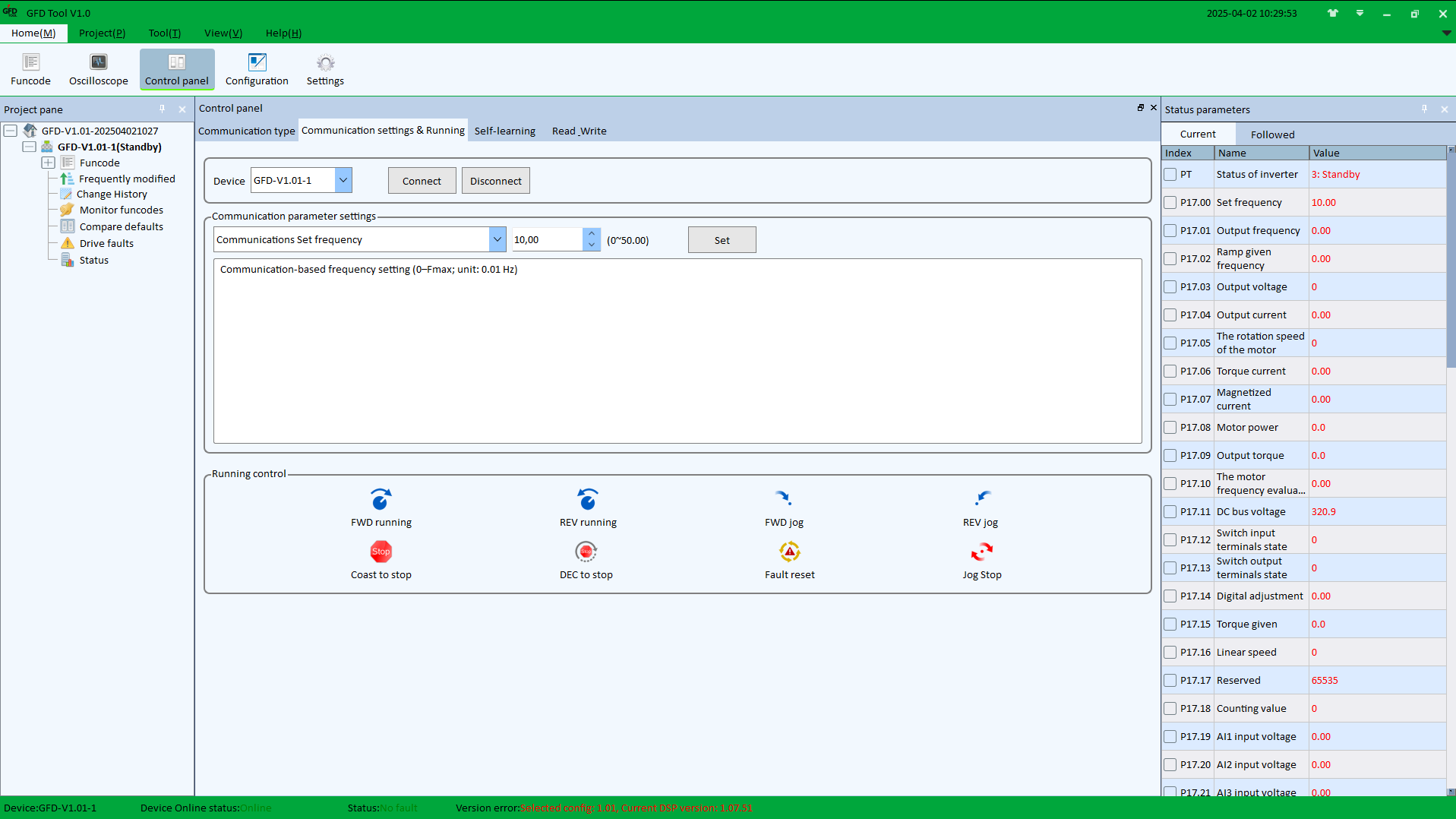
Task: Expand the Funcode tree node
Action: [x=48, y=163]
